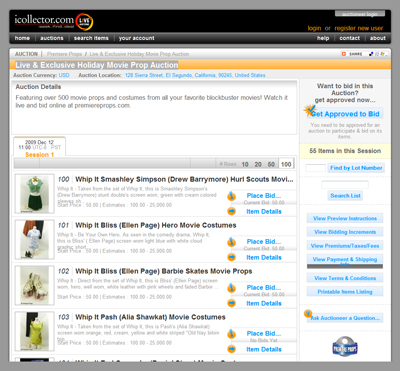Click the arrow icon for lot 101 details
Image resolution: width=400 pixels, height=371 pixels.
pos(231,257)
